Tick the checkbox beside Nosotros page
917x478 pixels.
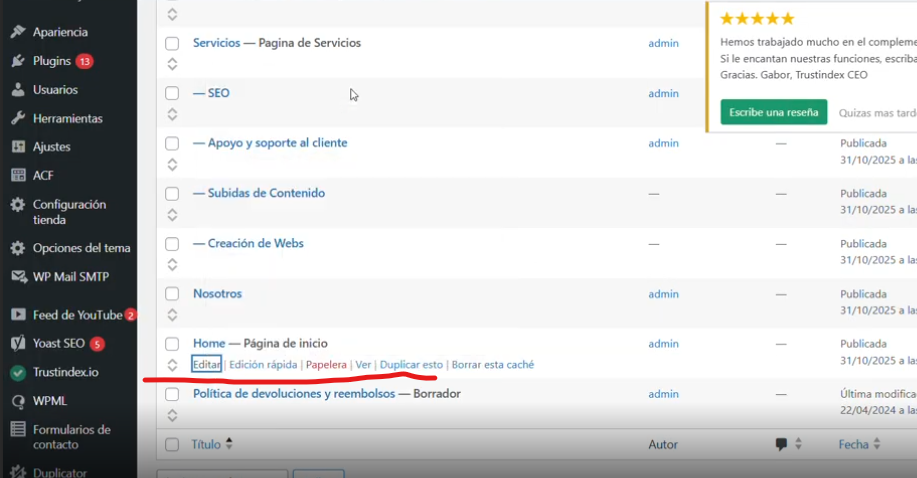172,295
